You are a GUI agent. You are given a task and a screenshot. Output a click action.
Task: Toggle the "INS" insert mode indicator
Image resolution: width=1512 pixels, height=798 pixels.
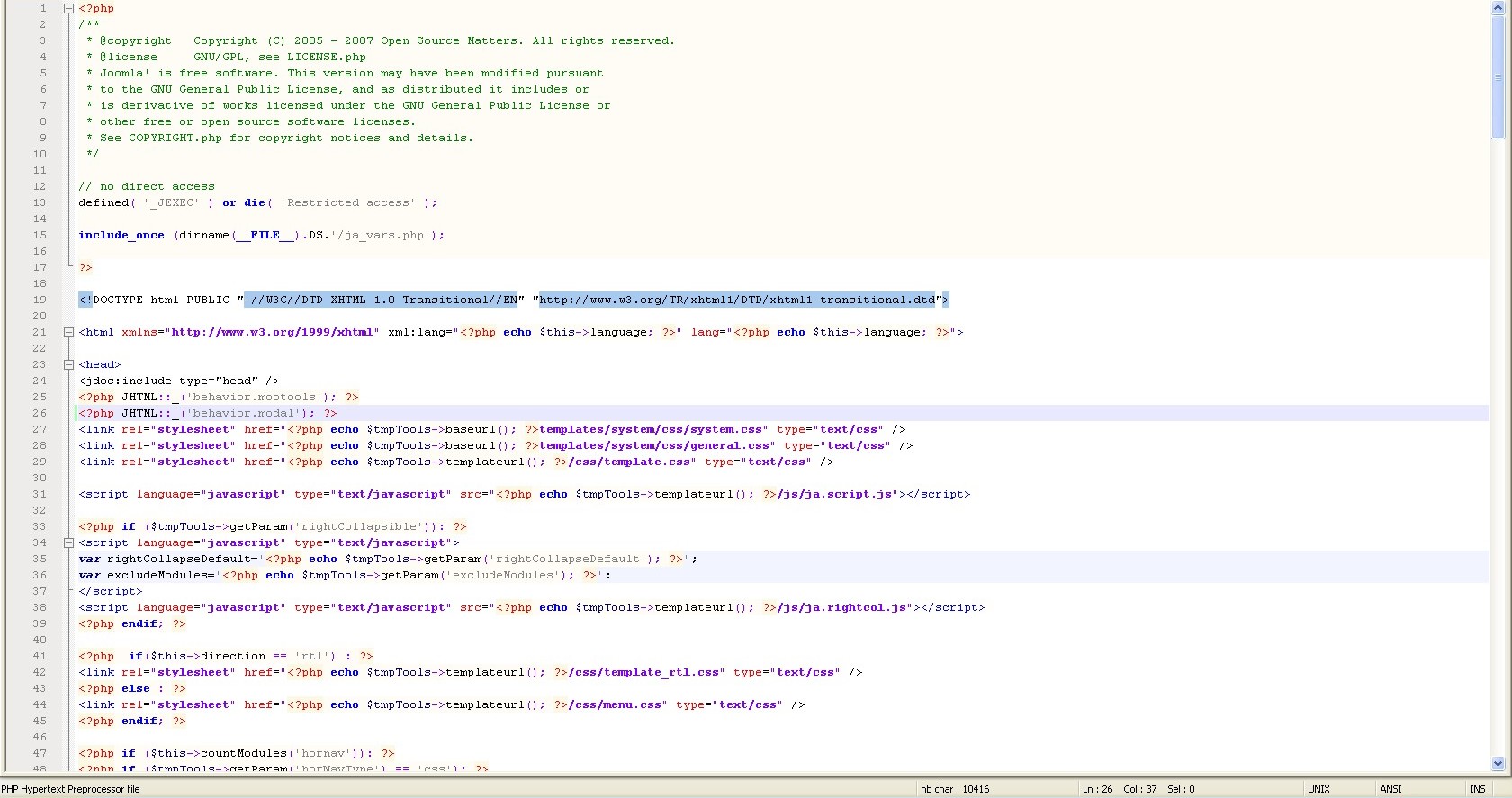1478,789
